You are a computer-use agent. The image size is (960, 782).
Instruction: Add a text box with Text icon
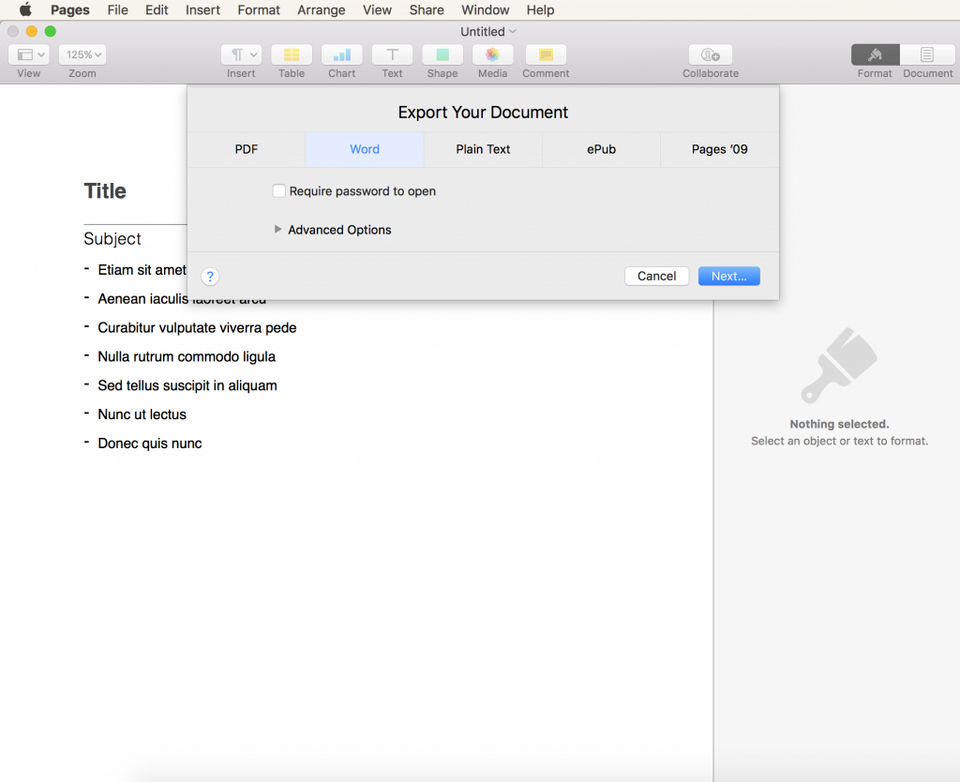pyautogui.click(x=392, y=55)
